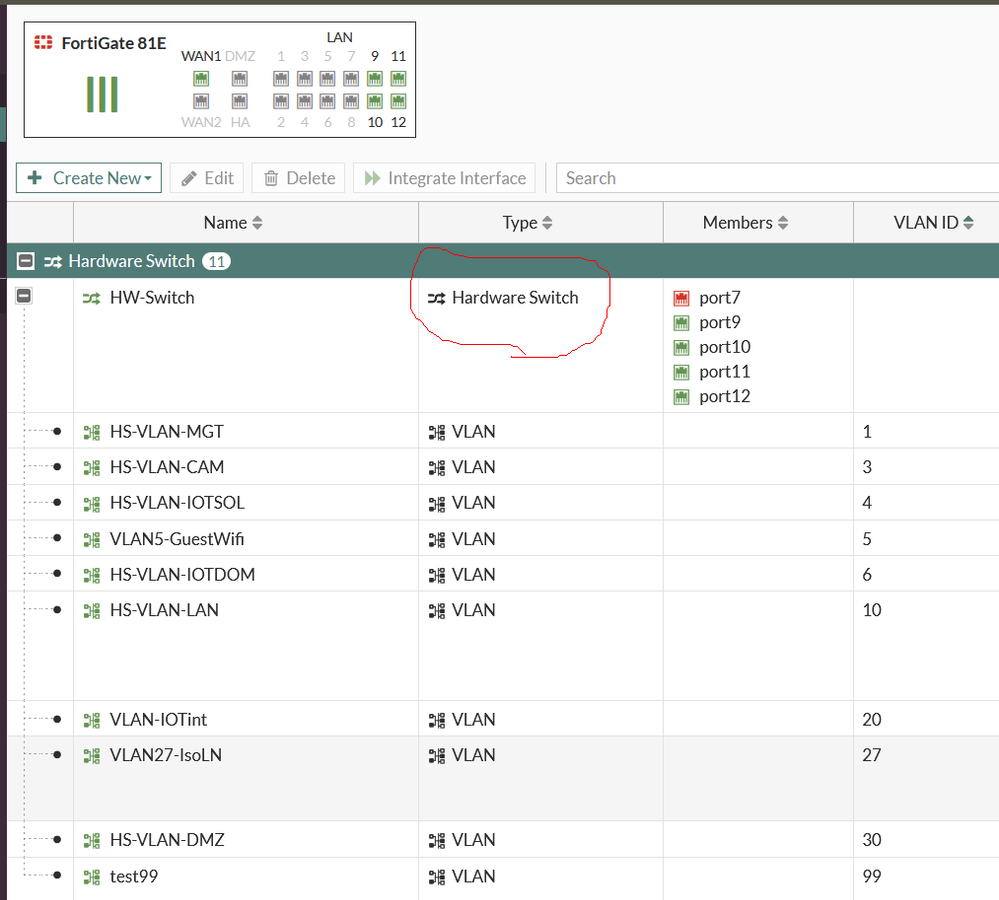Click the DMZ port icon in faceplate
Screen dimensions: 999x900
239,78
